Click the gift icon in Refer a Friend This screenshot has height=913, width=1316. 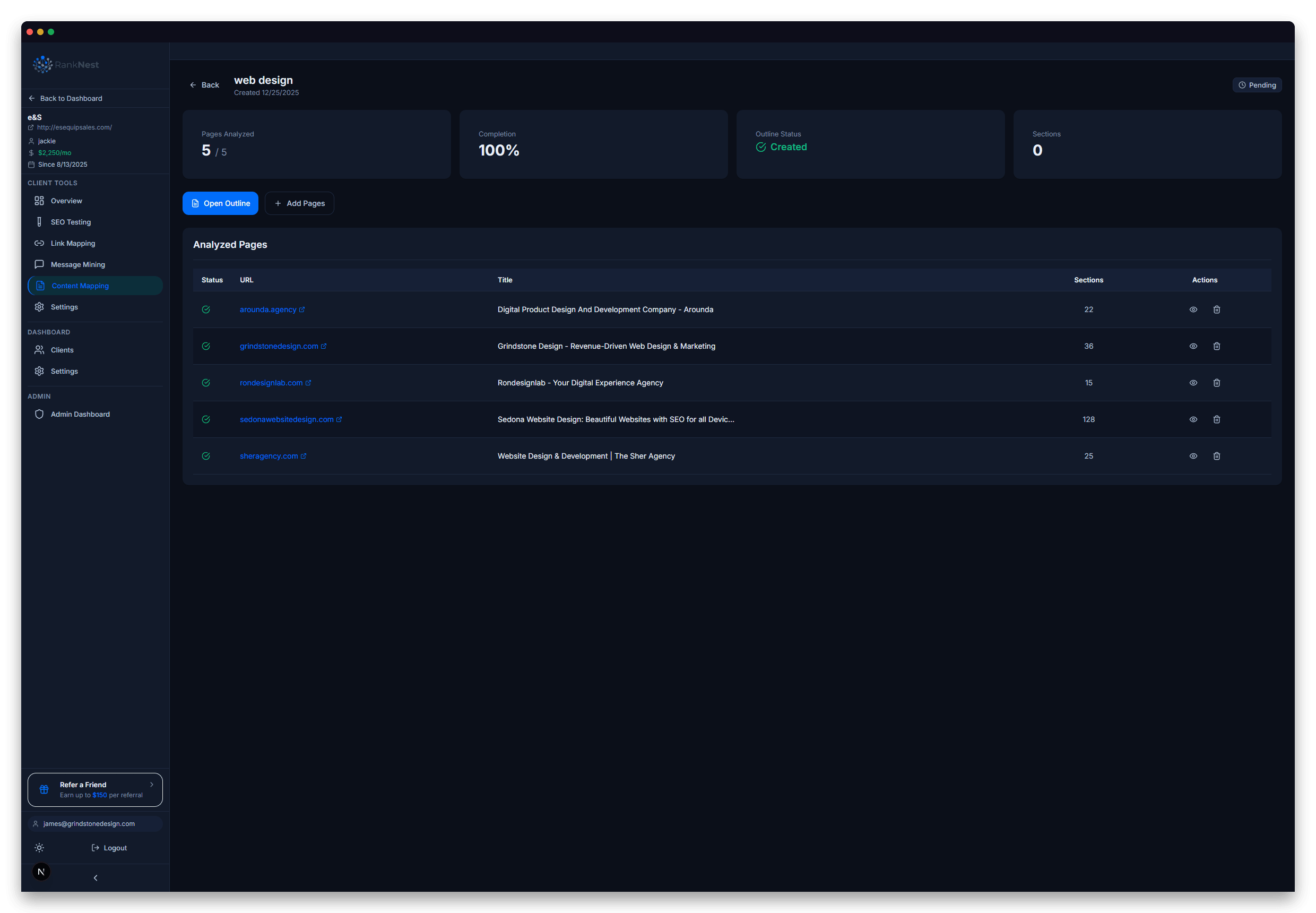tap(44, 789)
